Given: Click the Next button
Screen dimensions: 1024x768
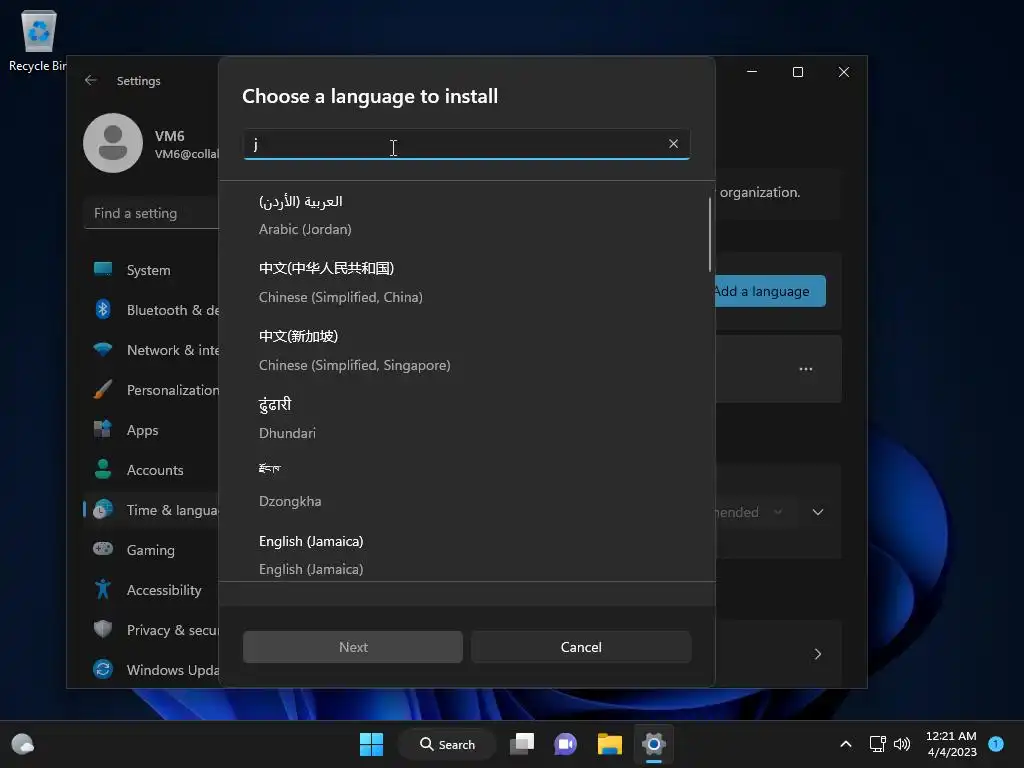Looking at the screenshot, I should pyautogui.click(x=353, y=647).
